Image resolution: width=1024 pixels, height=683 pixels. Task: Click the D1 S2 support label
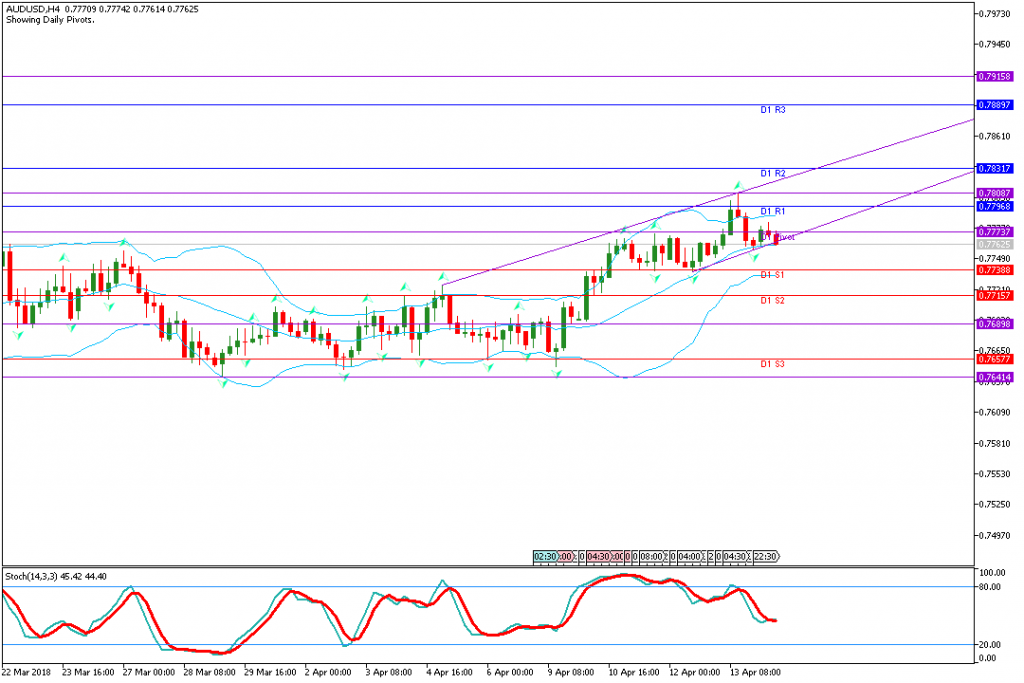click(x=772, y=300)
